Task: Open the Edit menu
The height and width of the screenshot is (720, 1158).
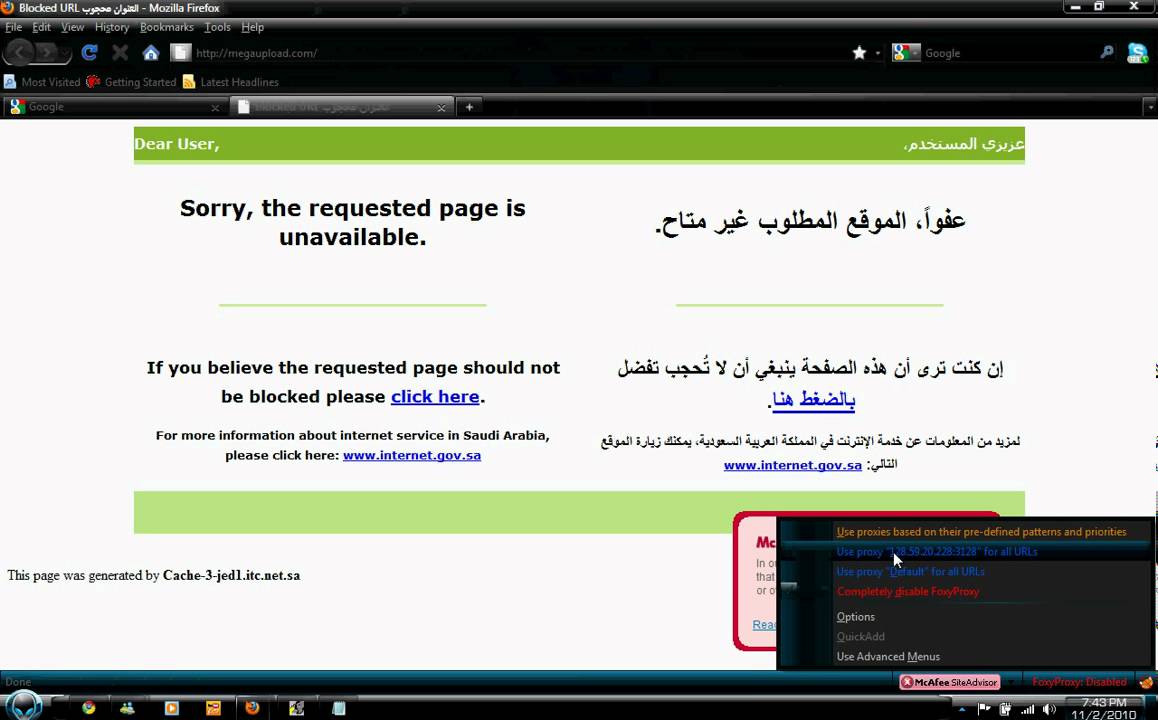Action: click(41, 27)
